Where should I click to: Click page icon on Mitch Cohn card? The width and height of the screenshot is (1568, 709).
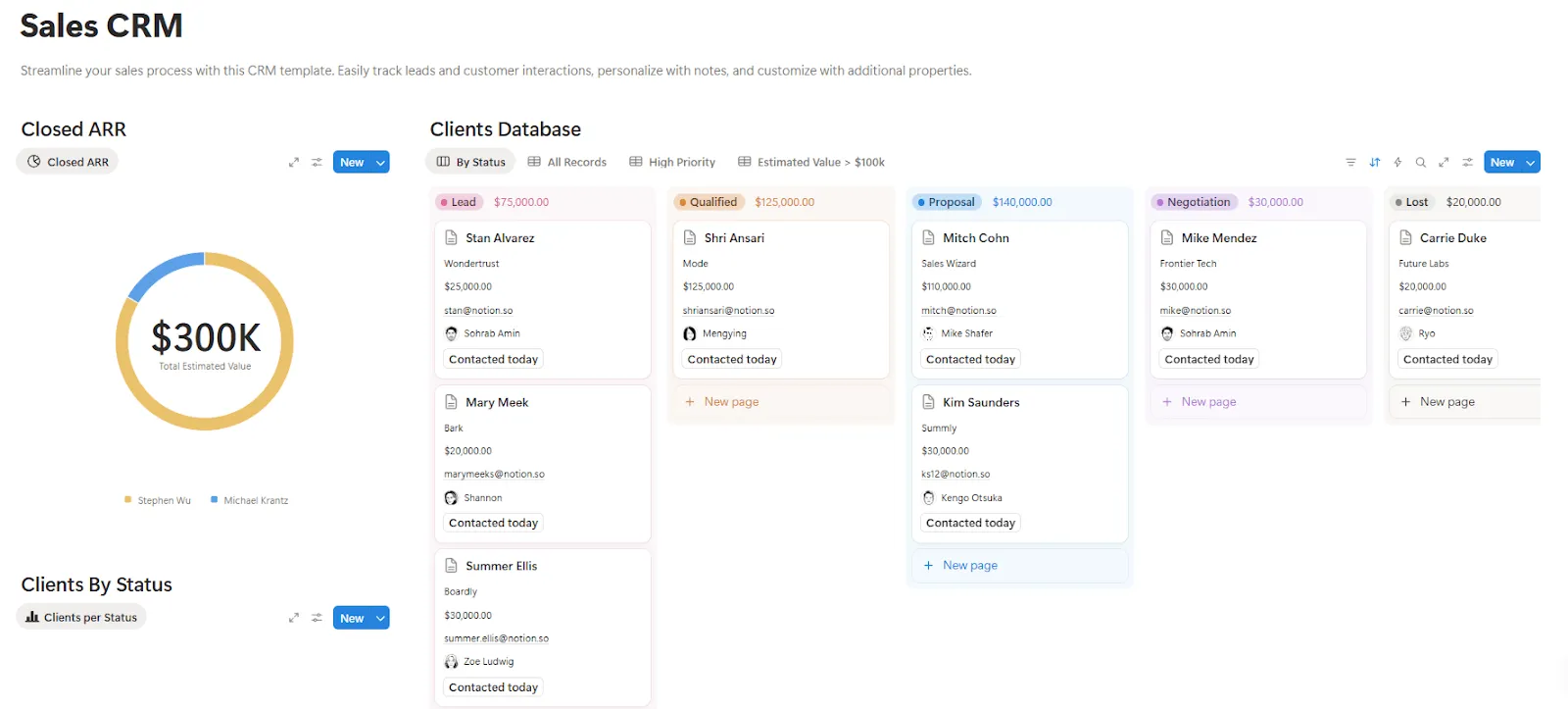coord(928,237)
